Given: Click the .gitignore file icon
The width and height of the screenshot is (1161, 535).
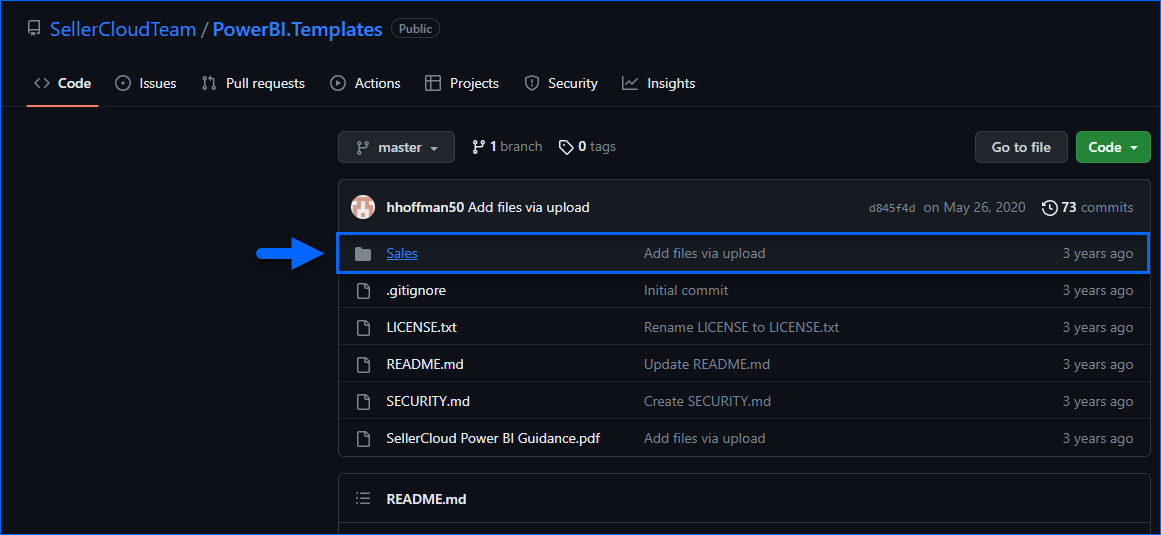Looking at the screenshot, I should pyautogui.click(x=363, y=291).
